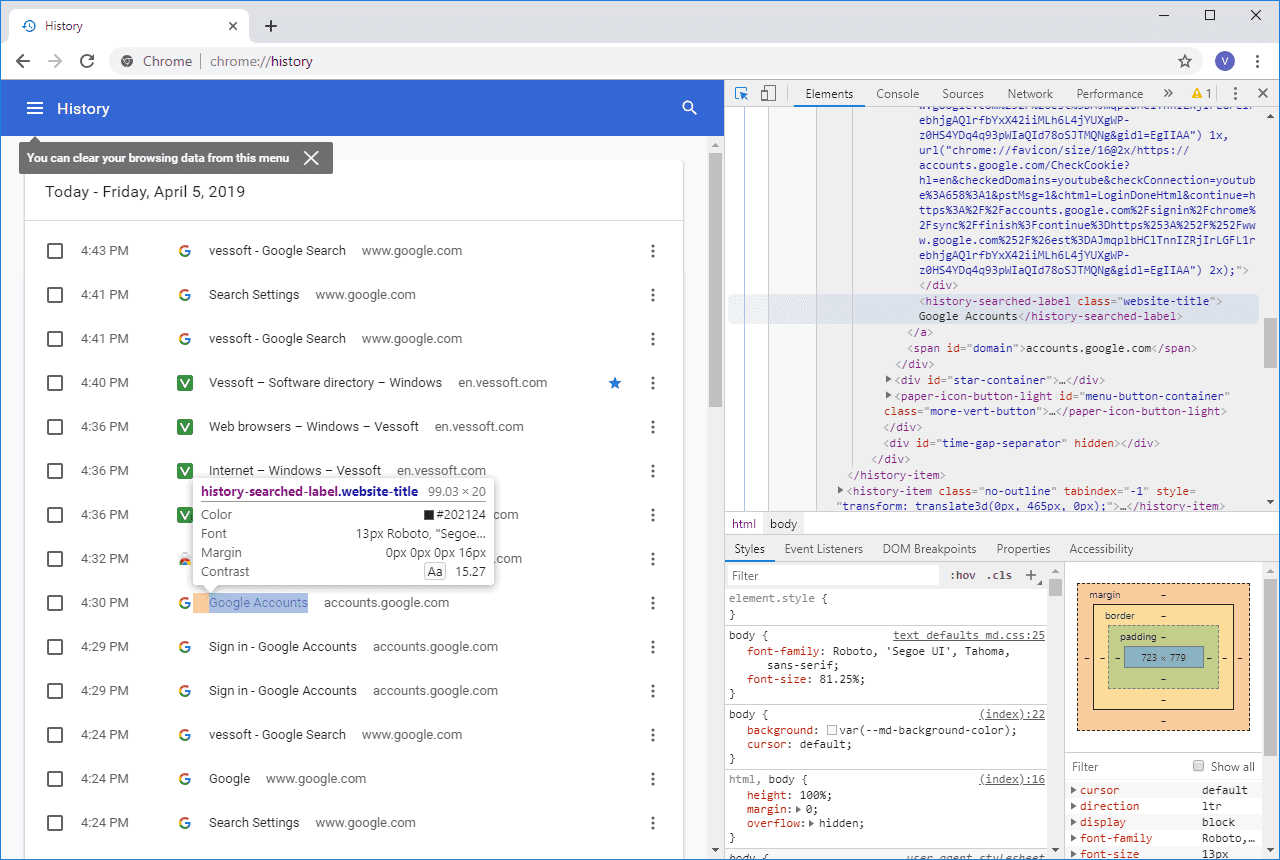Screen dimensions: 1280x860
Task: Select the html breadcrumb in DevTools
Action: [744, 524]
